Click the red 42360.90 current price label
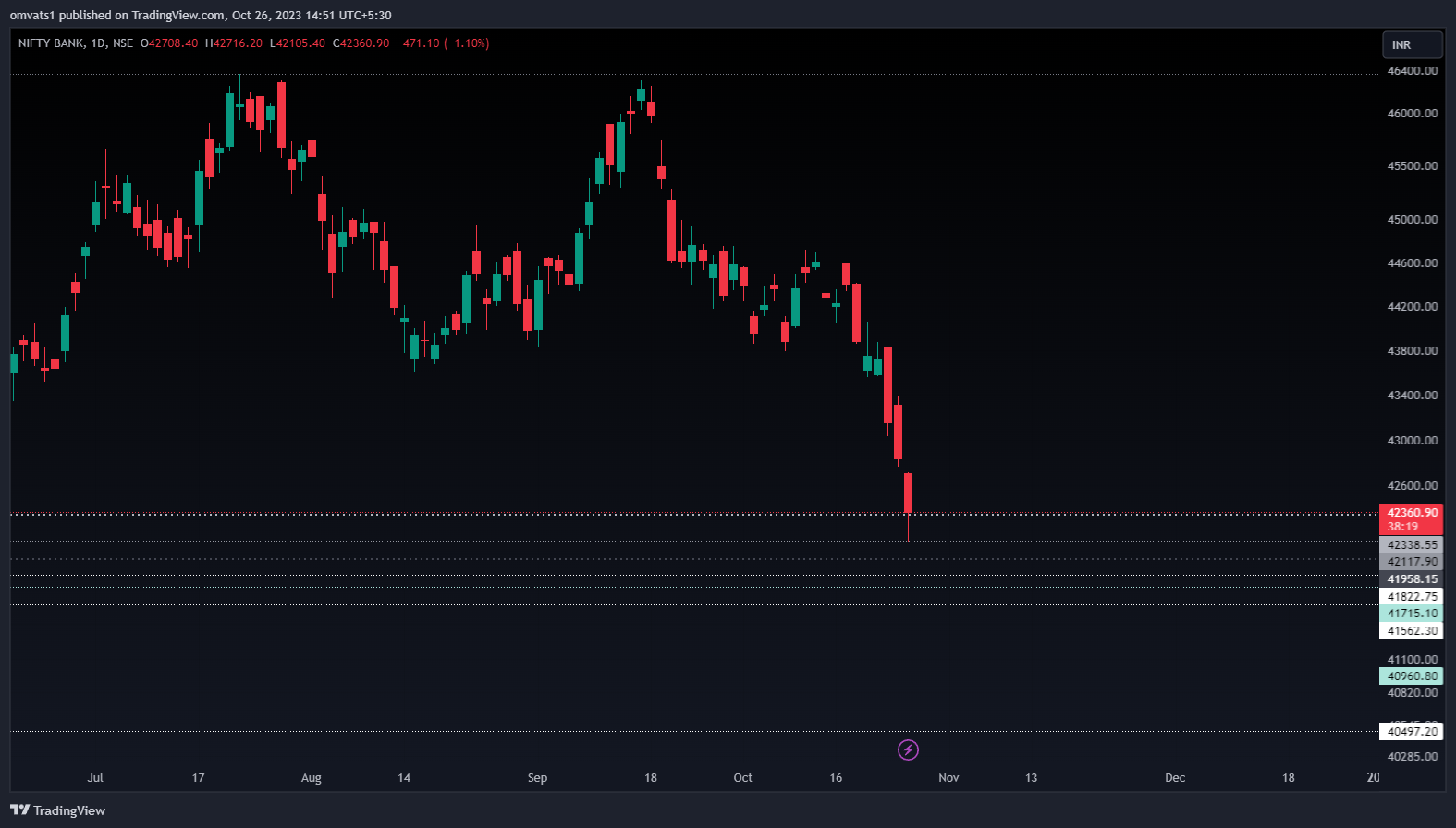 click(1412, 512)
